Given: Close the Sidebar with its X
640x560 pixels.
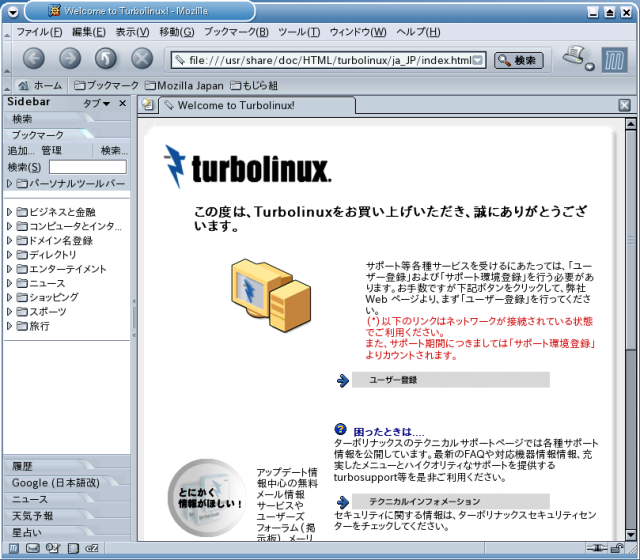Looking at the screenshot, I should (122, 103).
